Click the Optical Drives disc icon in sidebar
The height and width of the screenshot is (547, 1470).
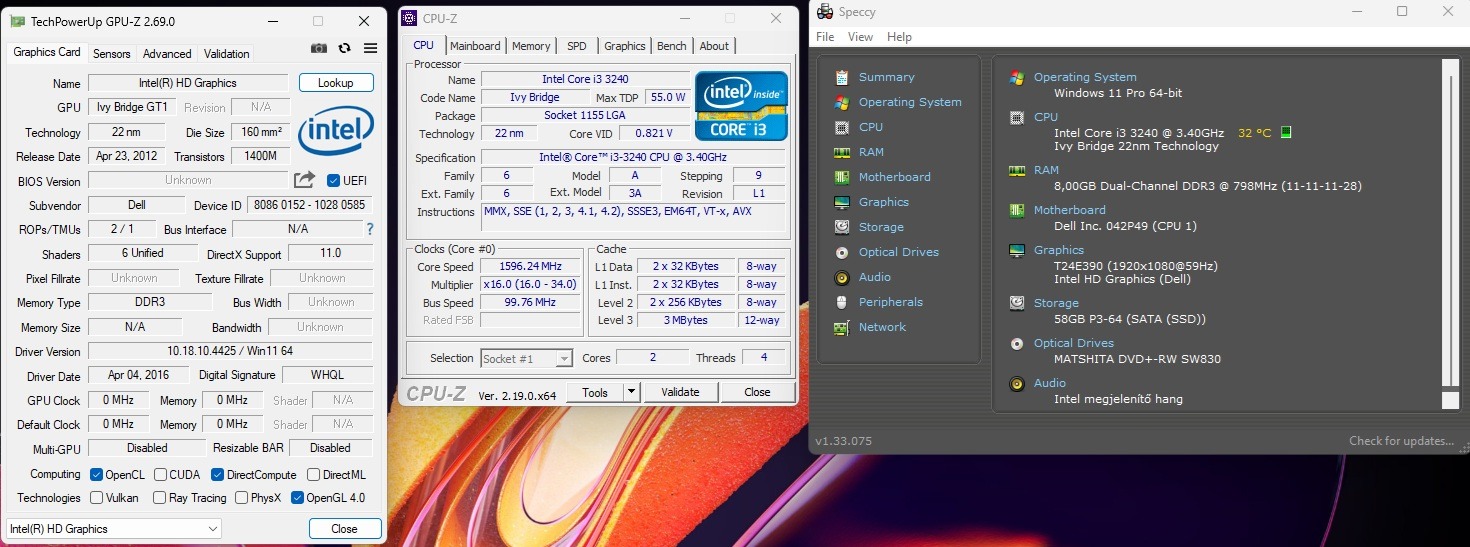[x=842, y=252]
